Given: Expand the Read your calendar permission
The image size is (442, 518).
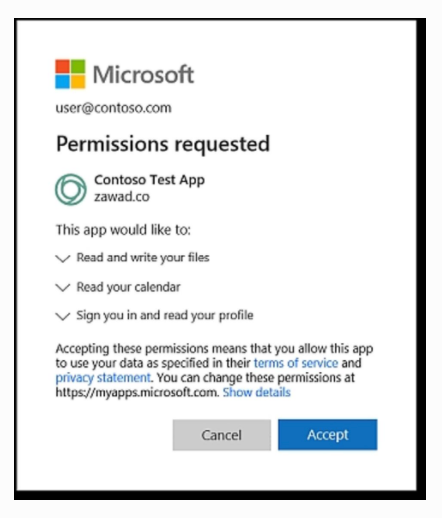Looking at the screenshot, I should pos(63,287).
